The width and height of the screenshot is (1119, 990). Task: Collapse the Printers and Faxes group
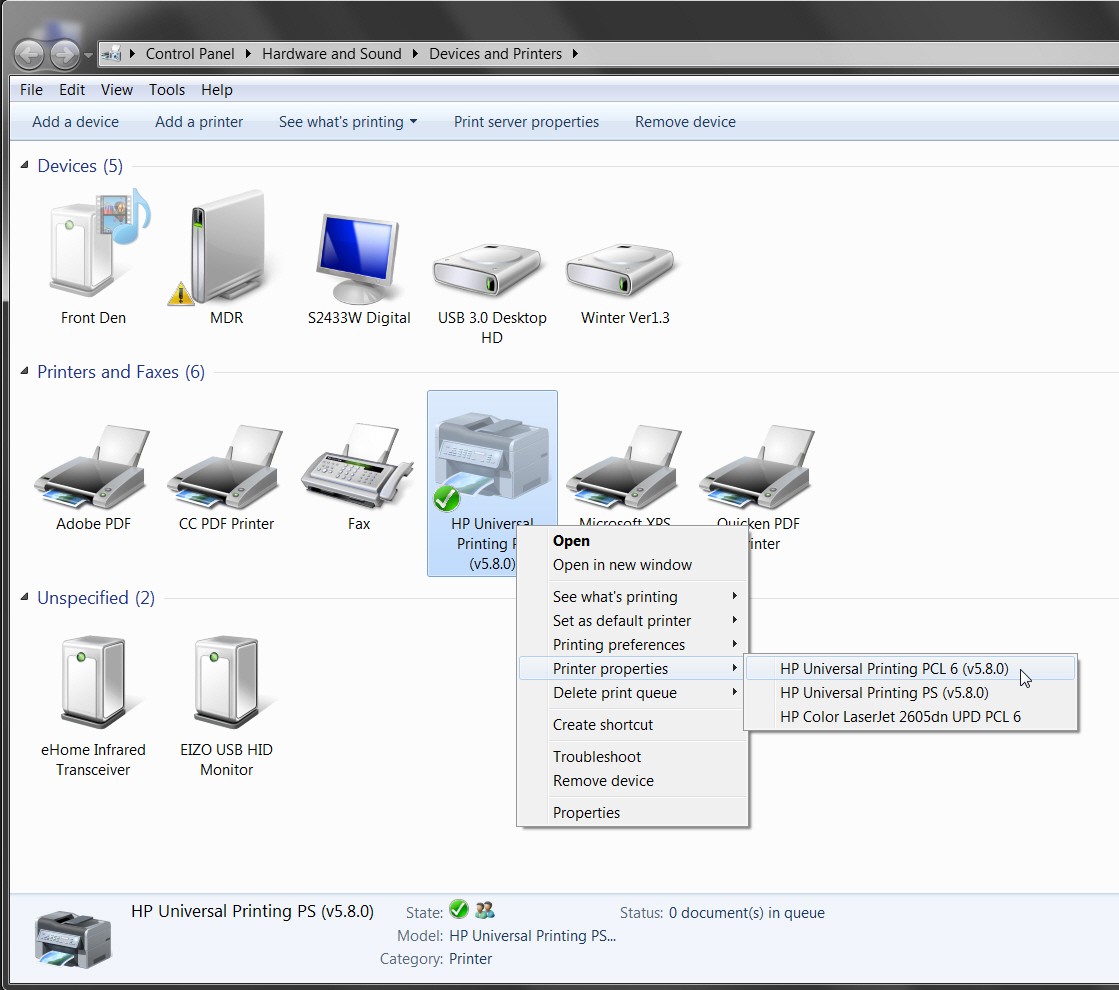[x=24, y=371]
